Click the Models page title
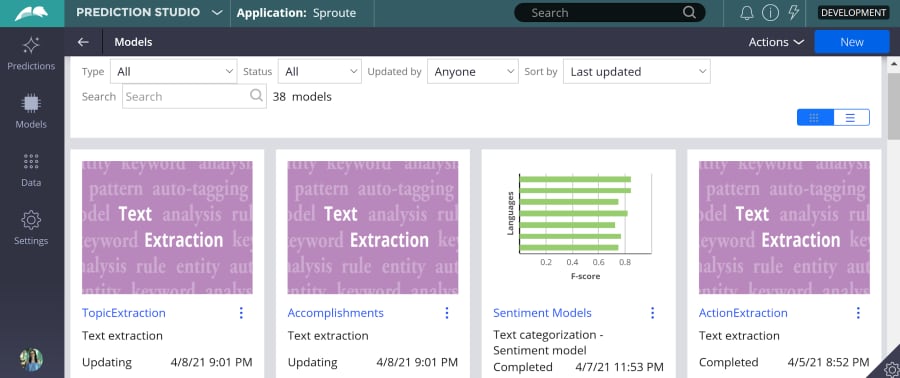900x378 pixels. point(133,42)
